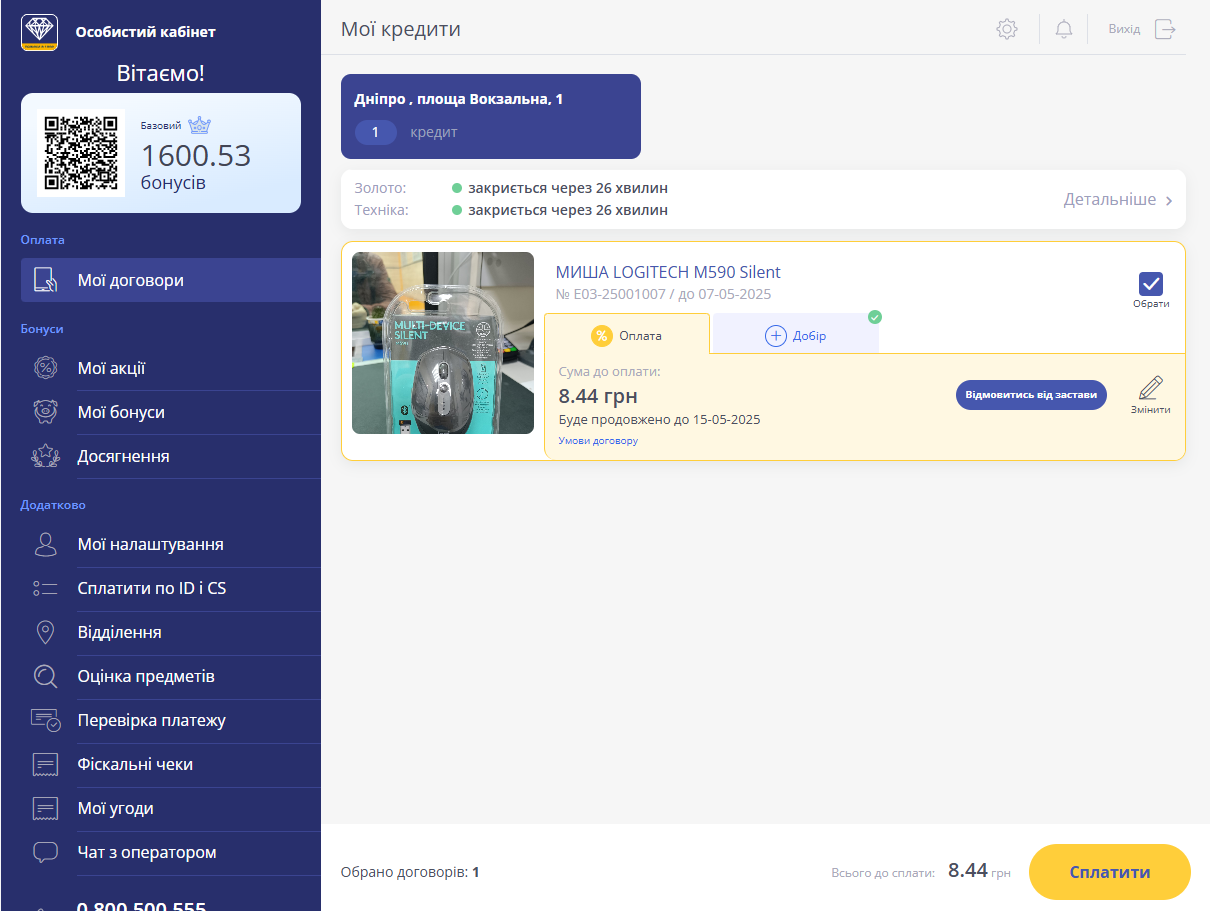Screen dimensions: 1210x911
Task: Click Відмовитись від застави button
Action: tap(1031, 395)
